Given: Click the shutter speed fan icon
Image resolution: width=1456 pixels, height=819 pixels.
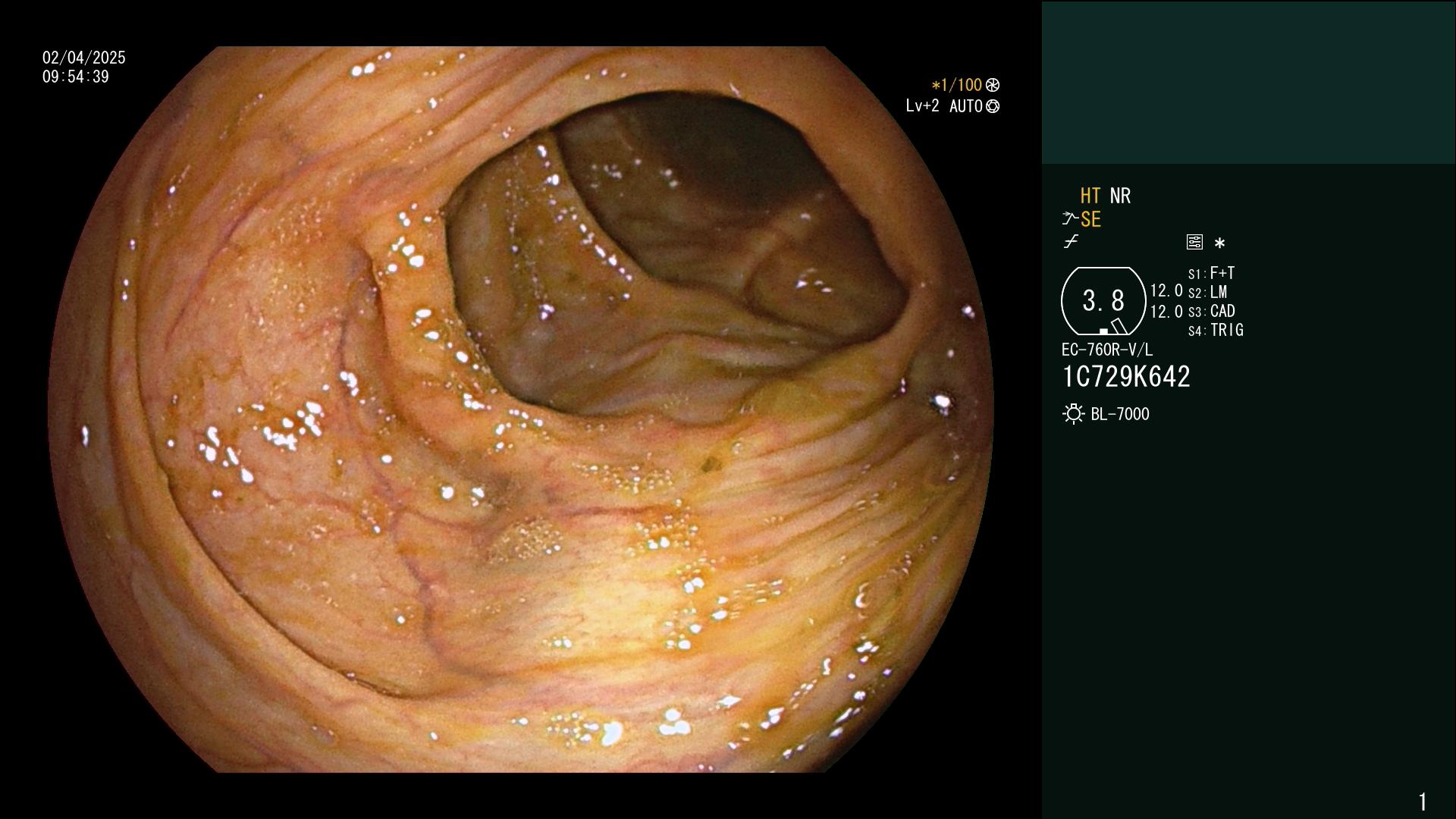Looking at the screenshot, I should tap(993, 85).
